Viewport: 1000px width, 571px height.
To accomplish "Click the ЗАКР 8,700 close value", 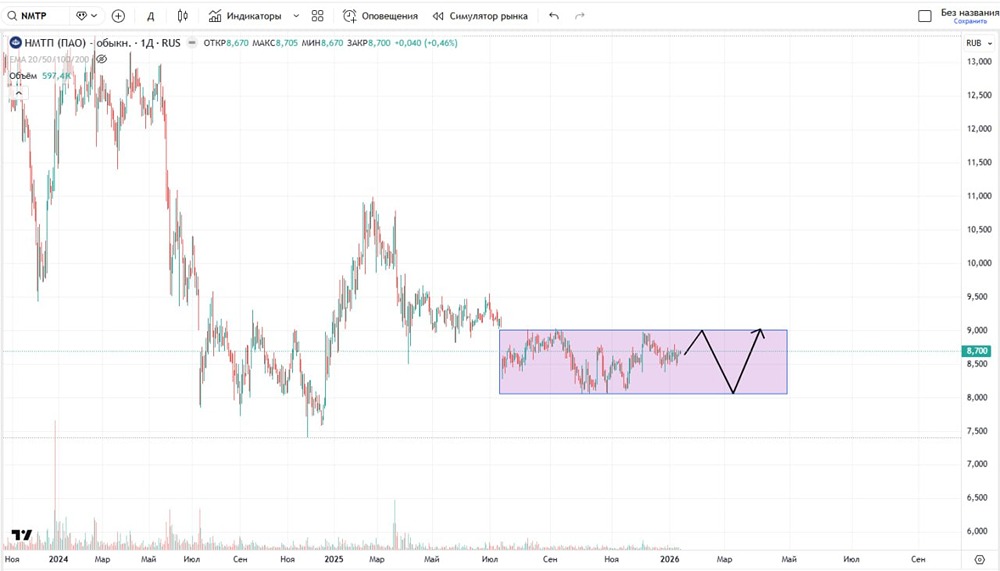I will pos(369,43).
